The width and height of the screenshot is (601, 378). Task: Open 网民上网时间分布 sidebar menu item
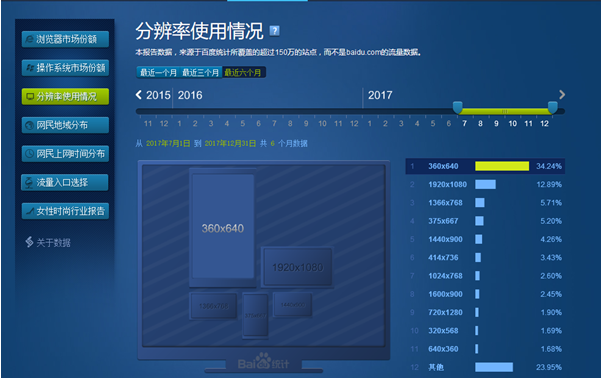(65, 154)
